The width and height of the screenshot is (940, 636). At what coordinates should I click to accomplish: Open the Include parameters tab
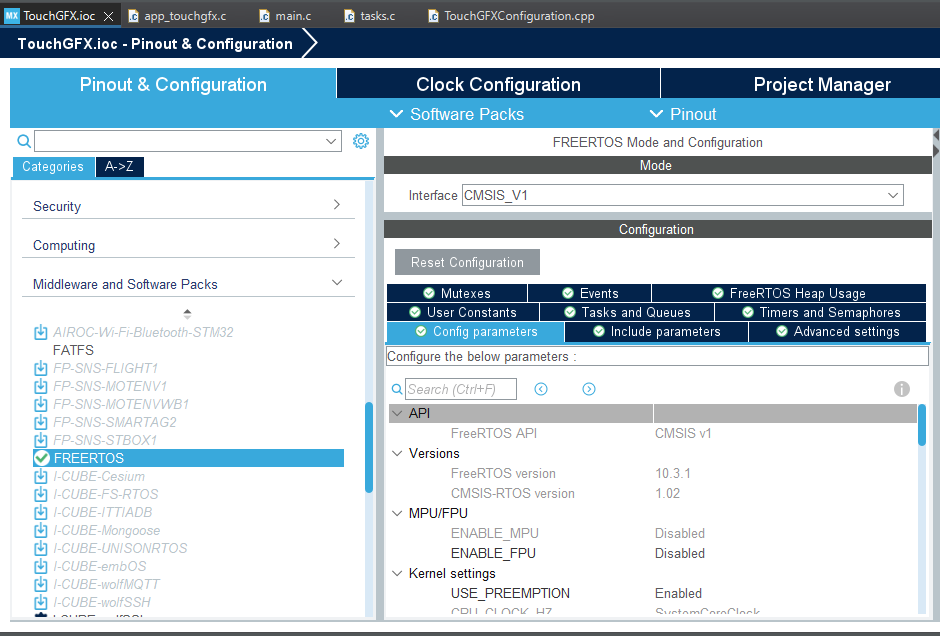(656, 331)
